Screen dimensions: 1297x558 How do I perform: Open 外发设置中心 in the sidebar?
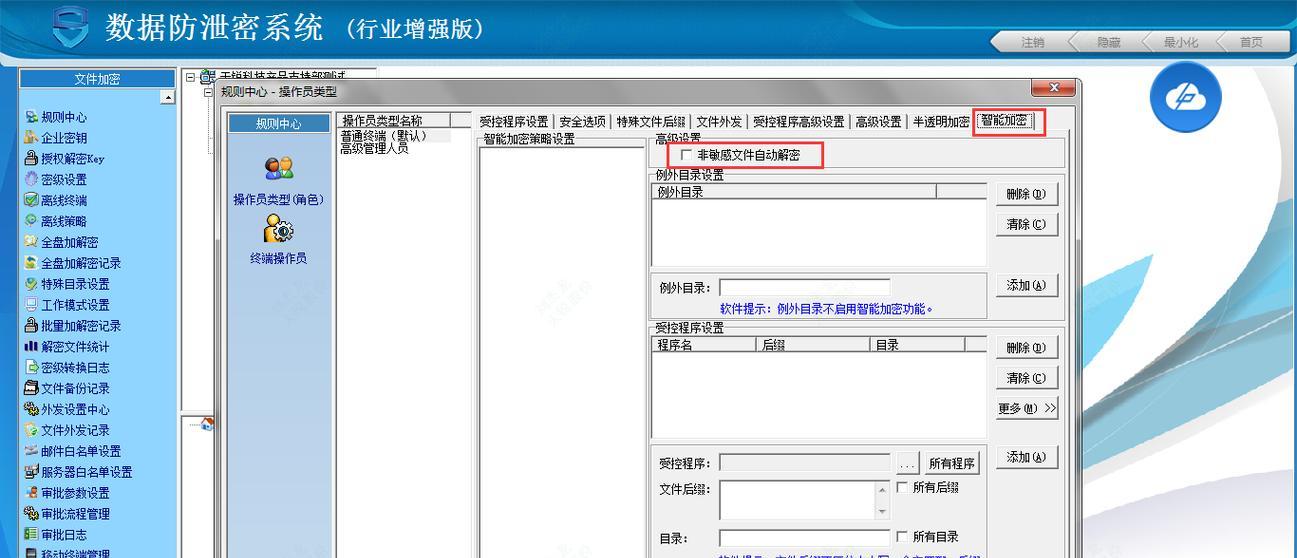click(67, 410)
